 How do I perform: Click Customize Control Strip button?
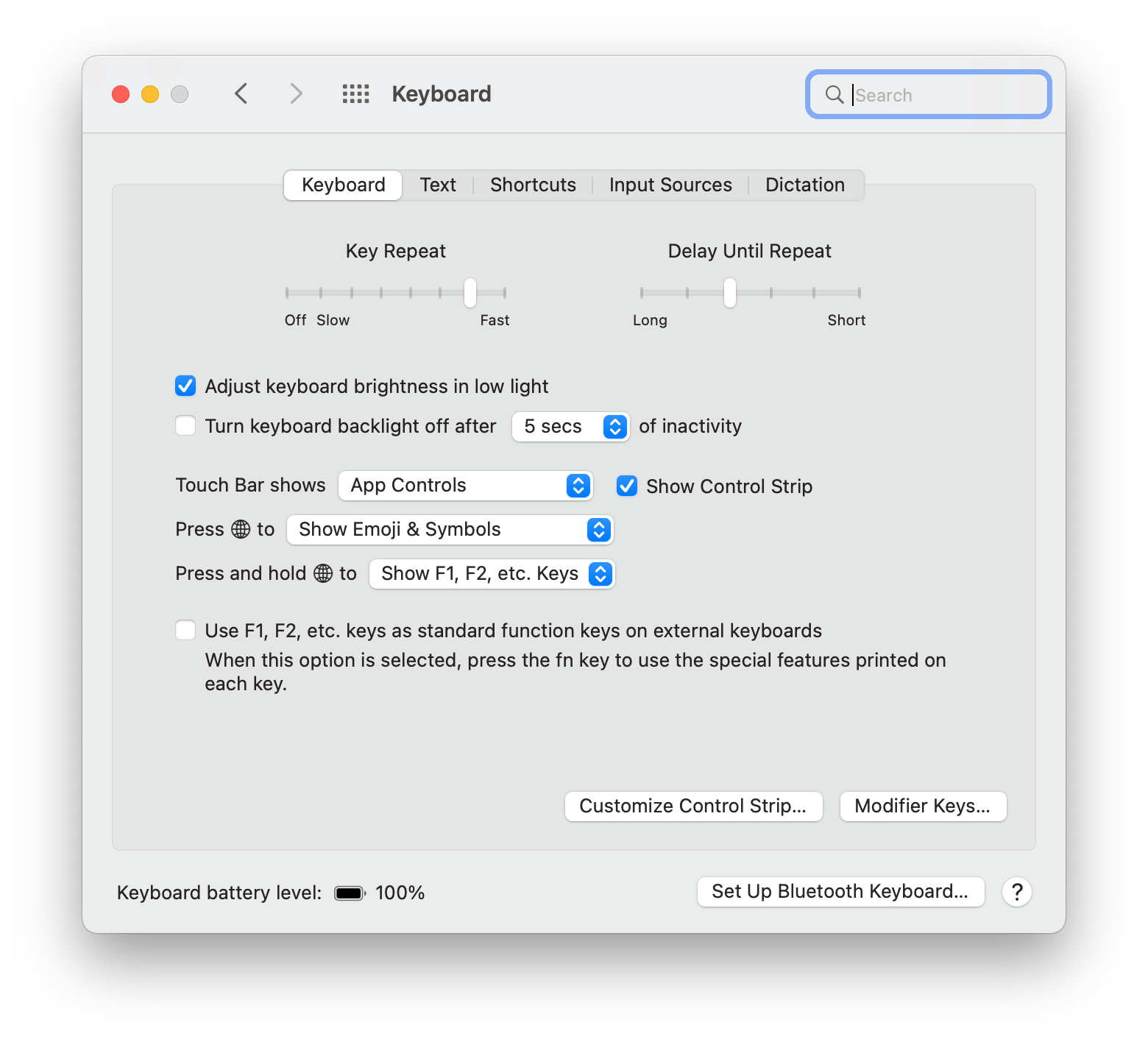tap(692, 806)
